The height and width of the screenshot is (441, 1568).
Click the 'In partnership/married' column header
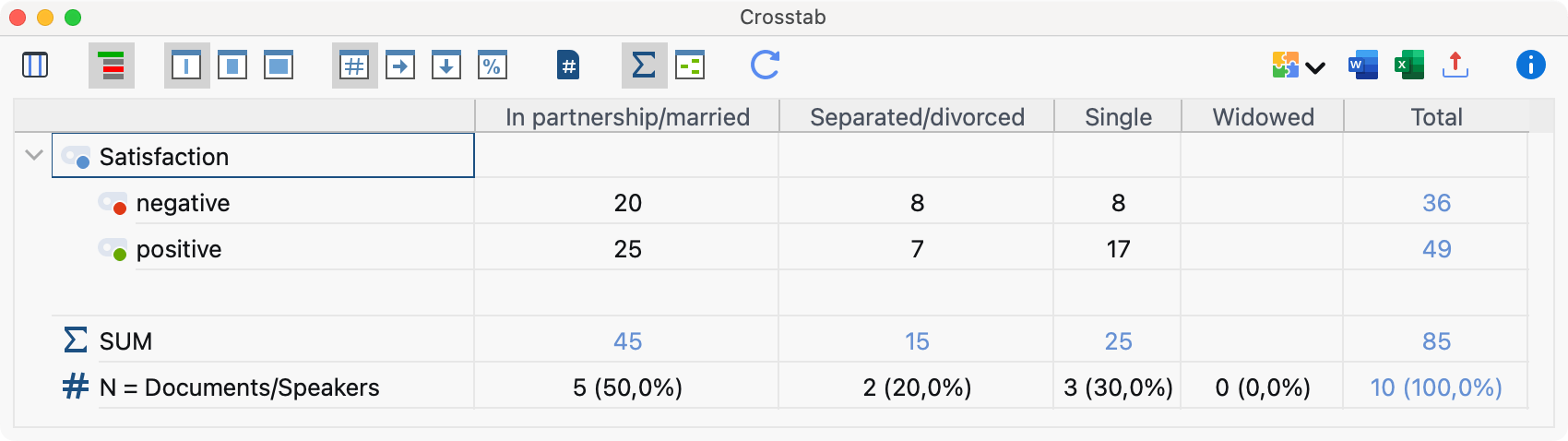click(627, 117)
